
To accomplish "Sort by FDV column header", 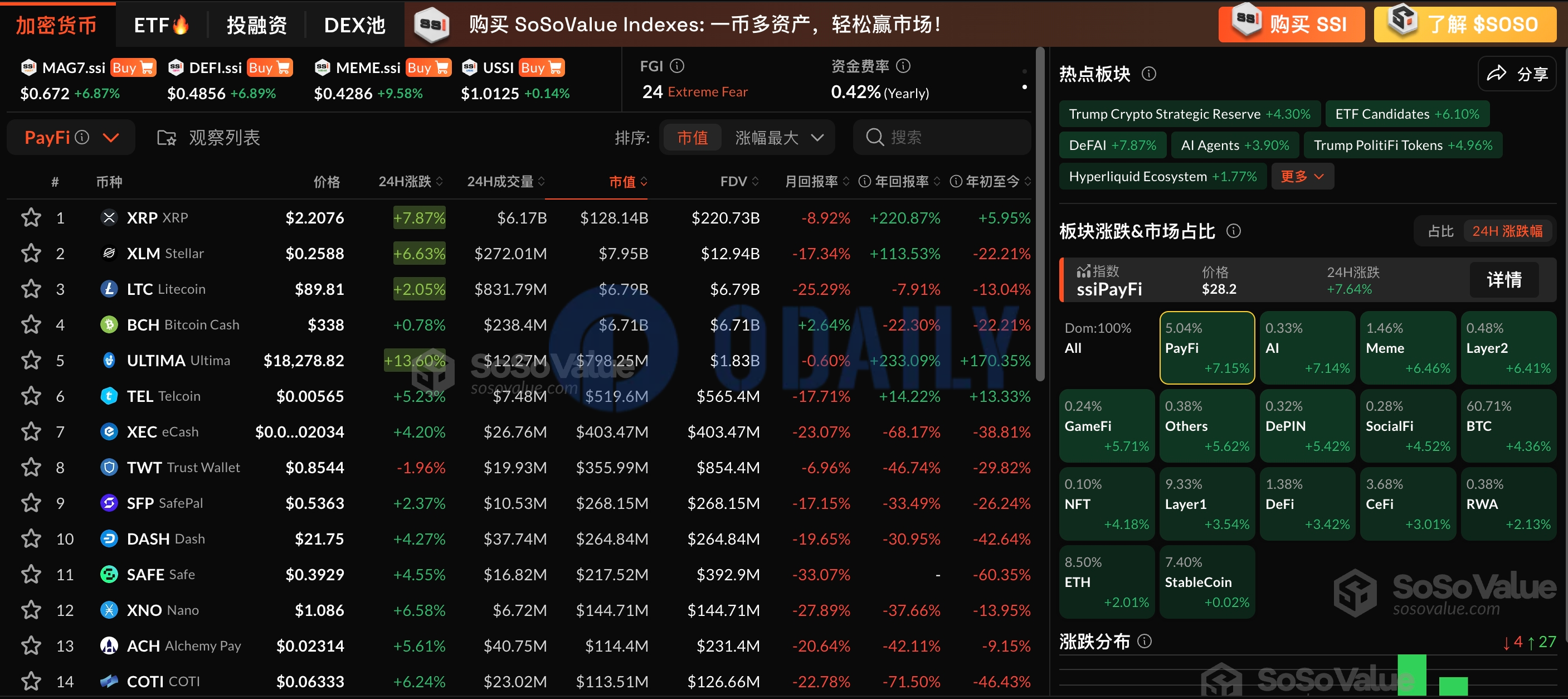I will [739, 182].
